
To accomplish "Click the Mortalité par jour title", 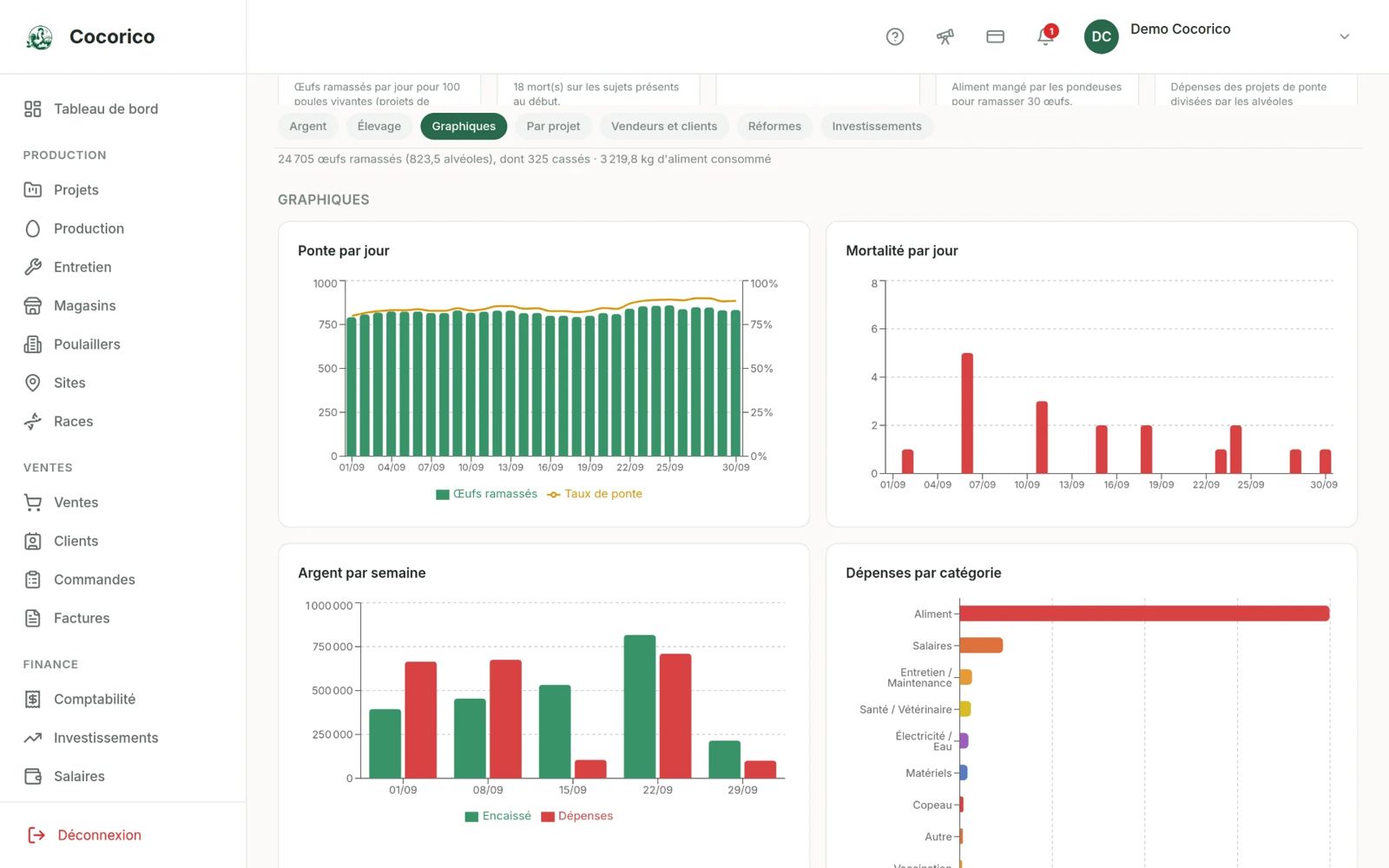I will point(902,251).
